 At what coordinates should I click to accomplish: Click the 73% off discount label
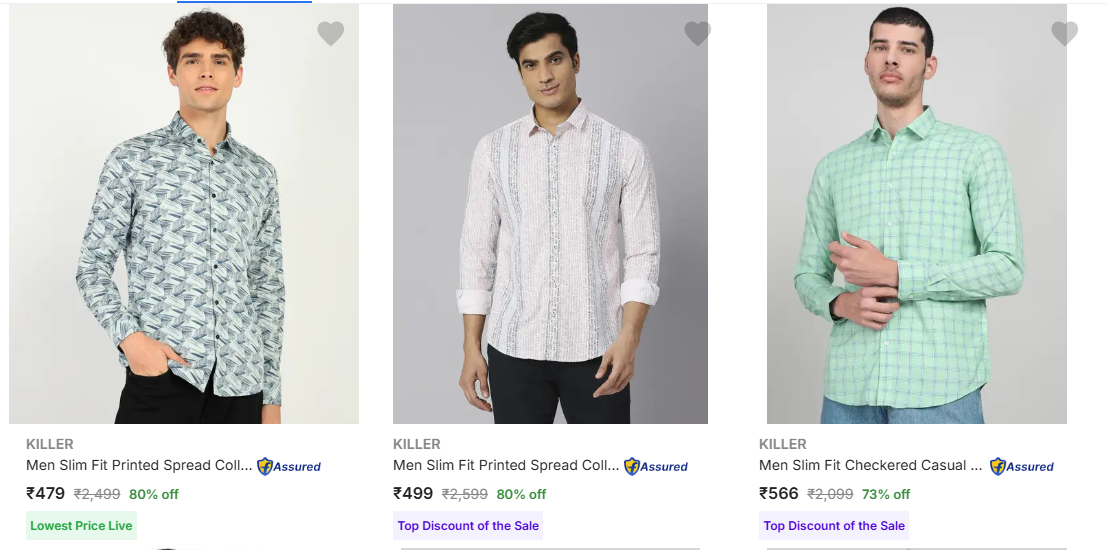[886, 494]
